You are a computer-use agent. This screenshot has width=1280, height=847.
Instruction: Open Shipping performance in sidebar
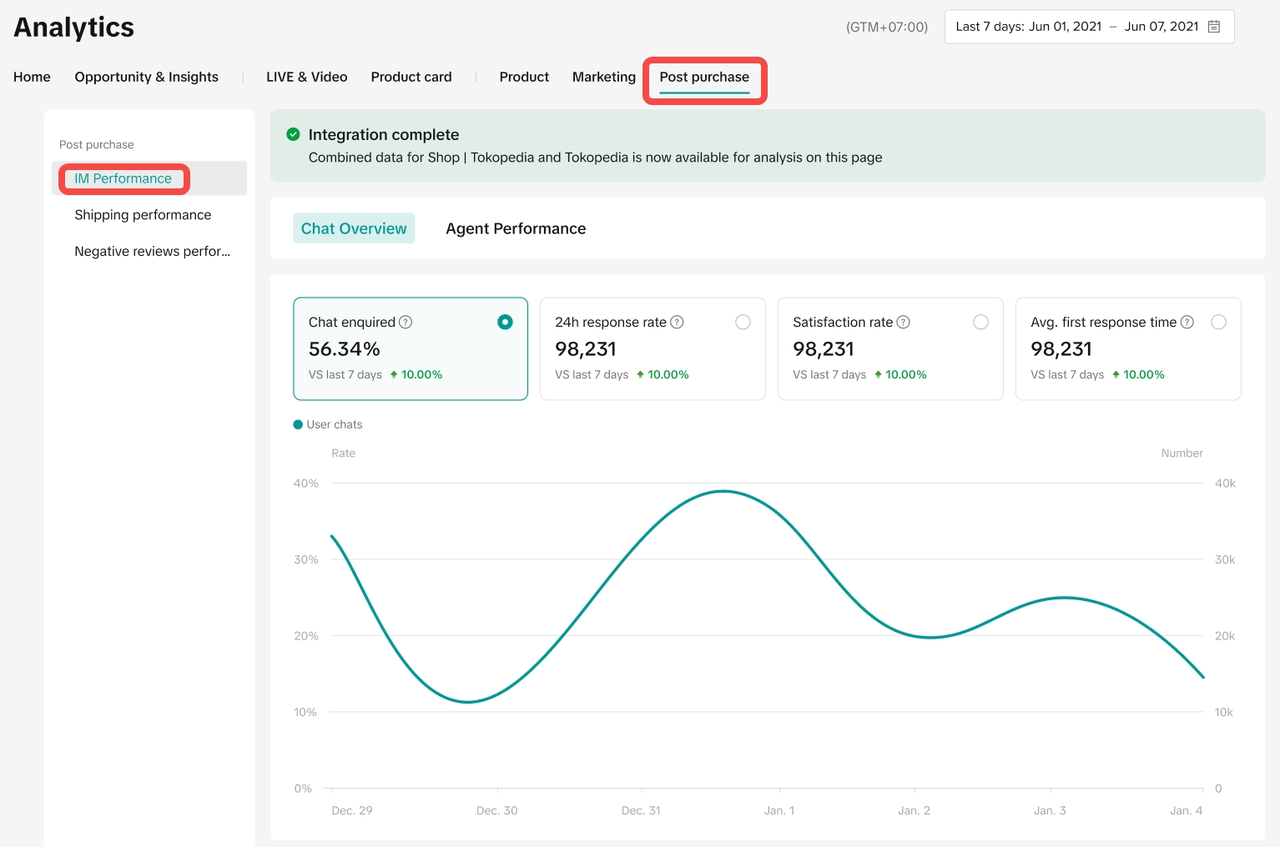[x=143, y=215]
